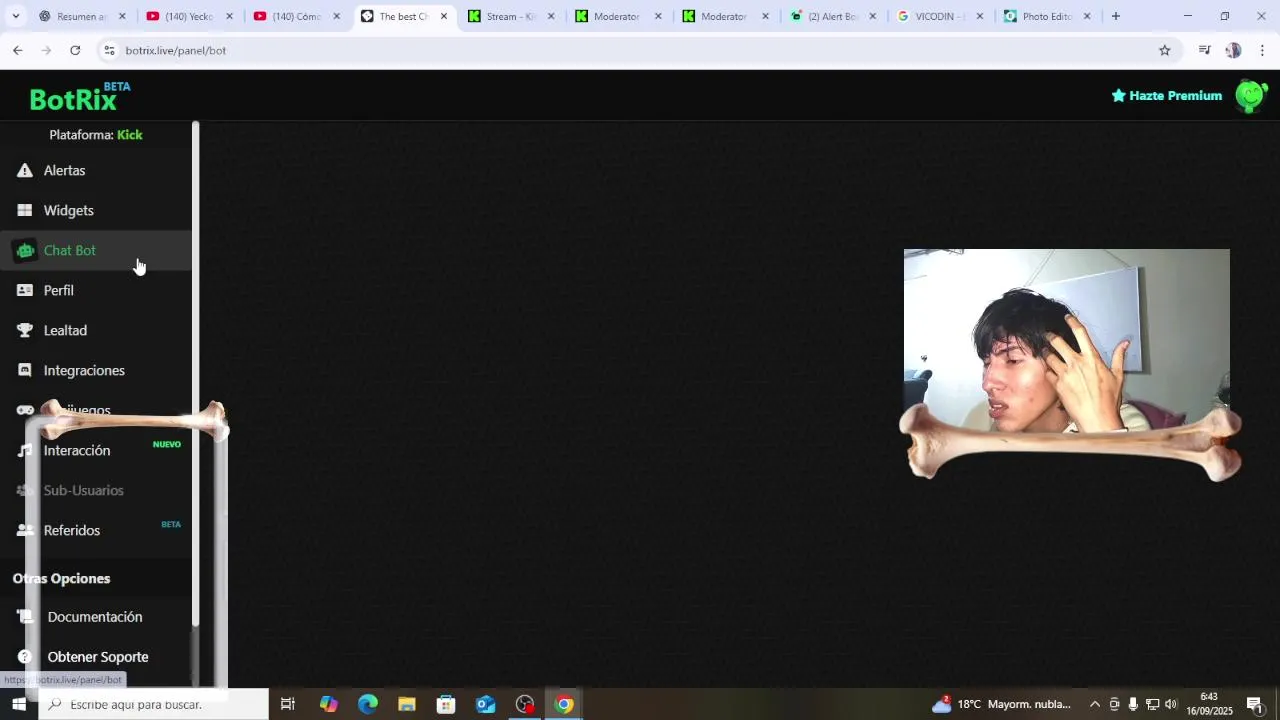Click the Hazte Premium link

[1167, 96]
